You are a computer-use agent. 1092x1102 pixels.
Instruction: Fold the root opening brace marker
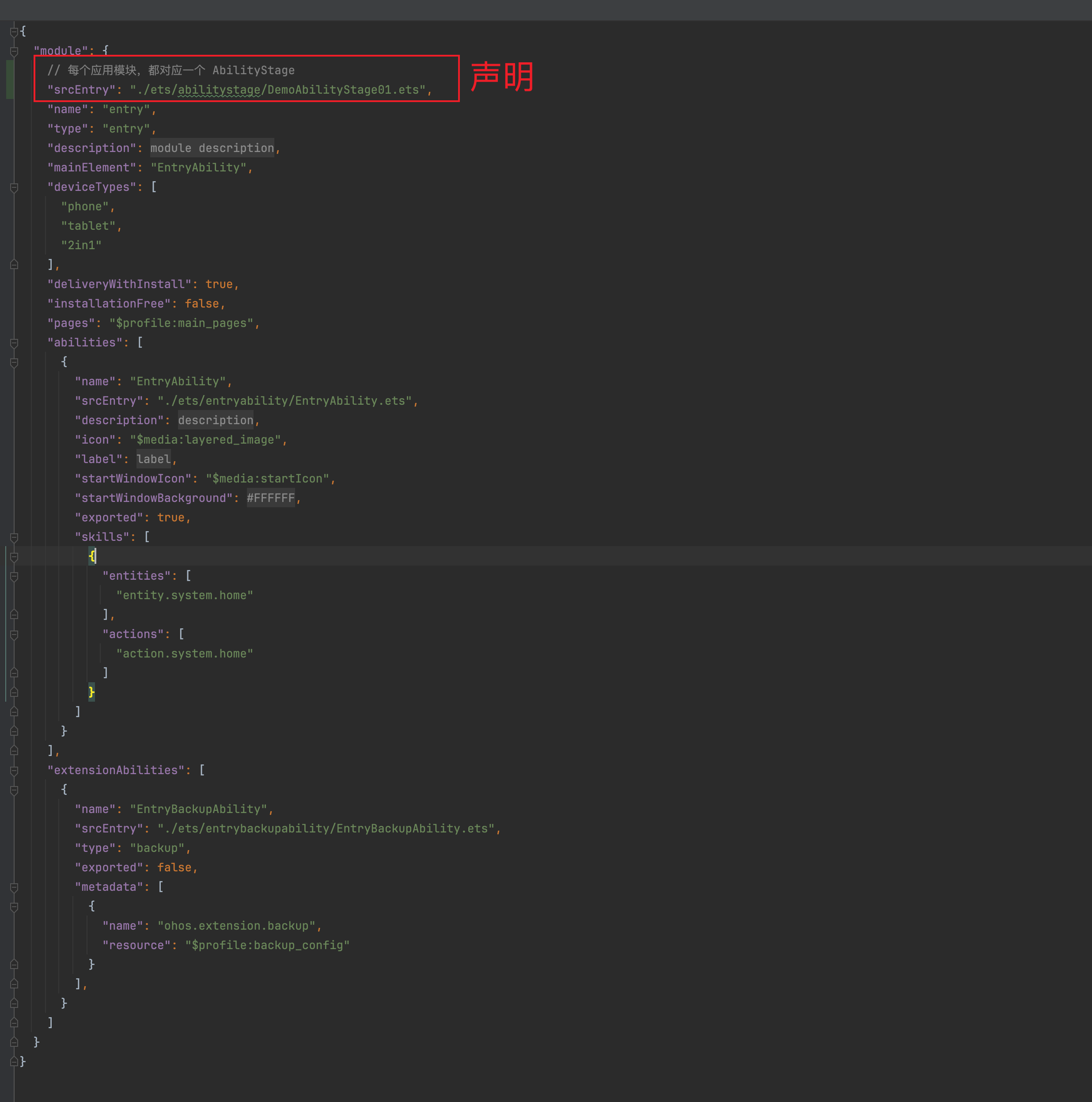(14, 32)
